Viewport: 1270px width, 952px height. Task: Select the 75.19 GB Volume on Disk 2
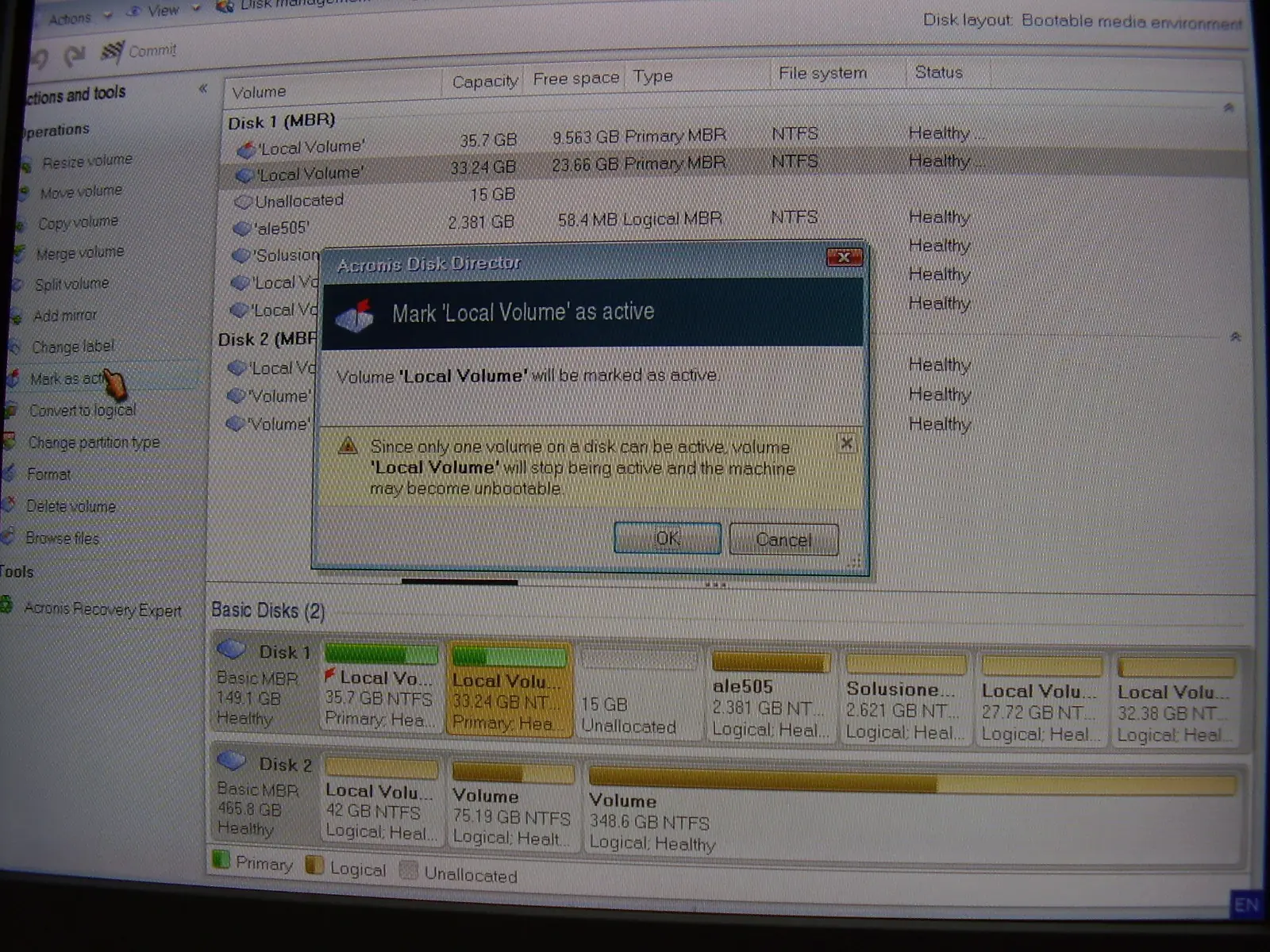512,806
